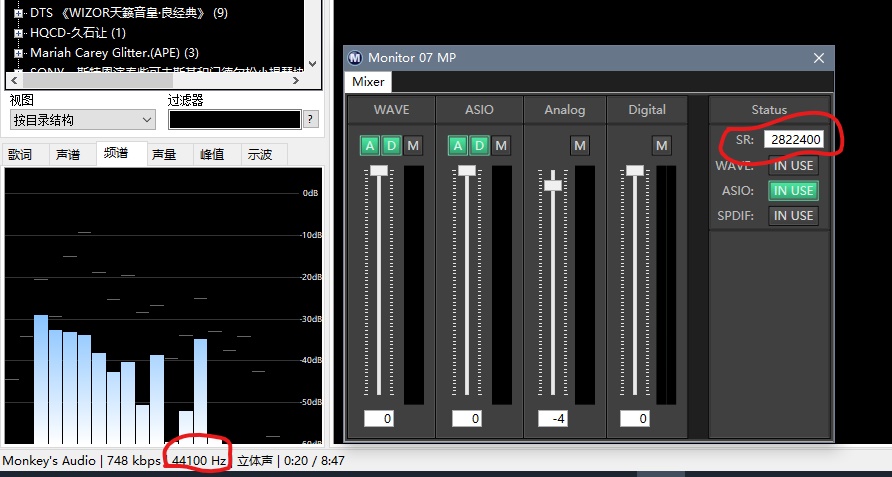The width and height of the screenshot is (892, 477).
Task: Click the D button on ASIO channel
Action: point(480,146)
